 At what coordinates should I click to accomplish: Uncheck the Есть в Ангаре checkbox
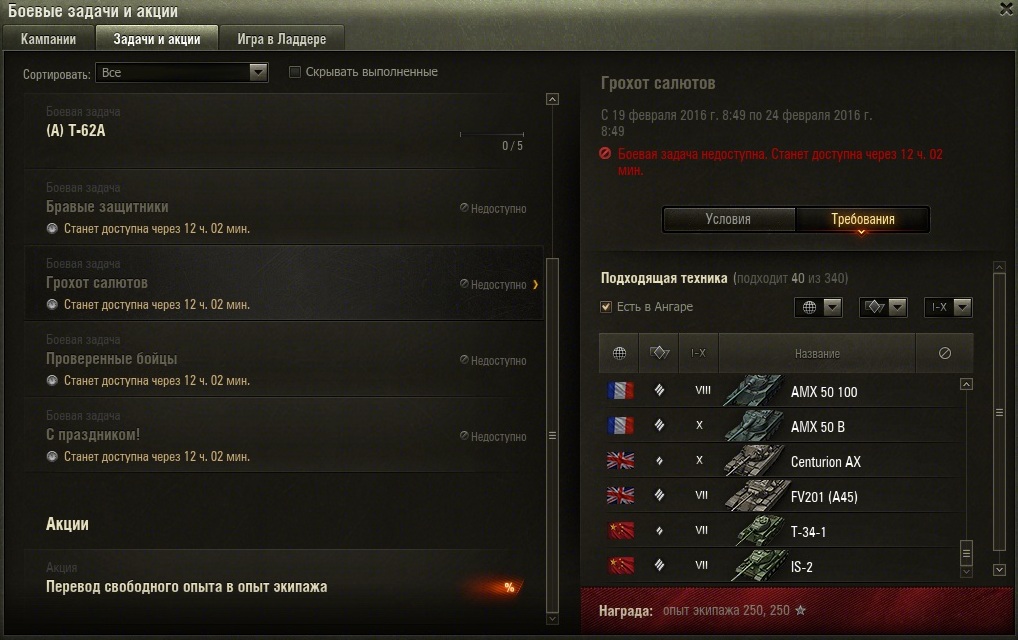606,306
